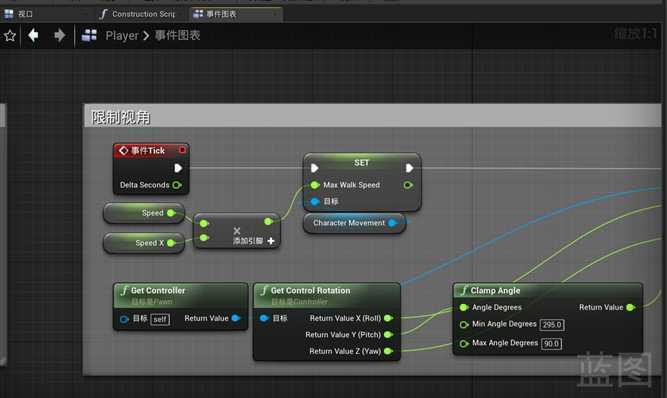
Task: Click the Min Angle Degrees 295.0 field
Action: (552, 325)
